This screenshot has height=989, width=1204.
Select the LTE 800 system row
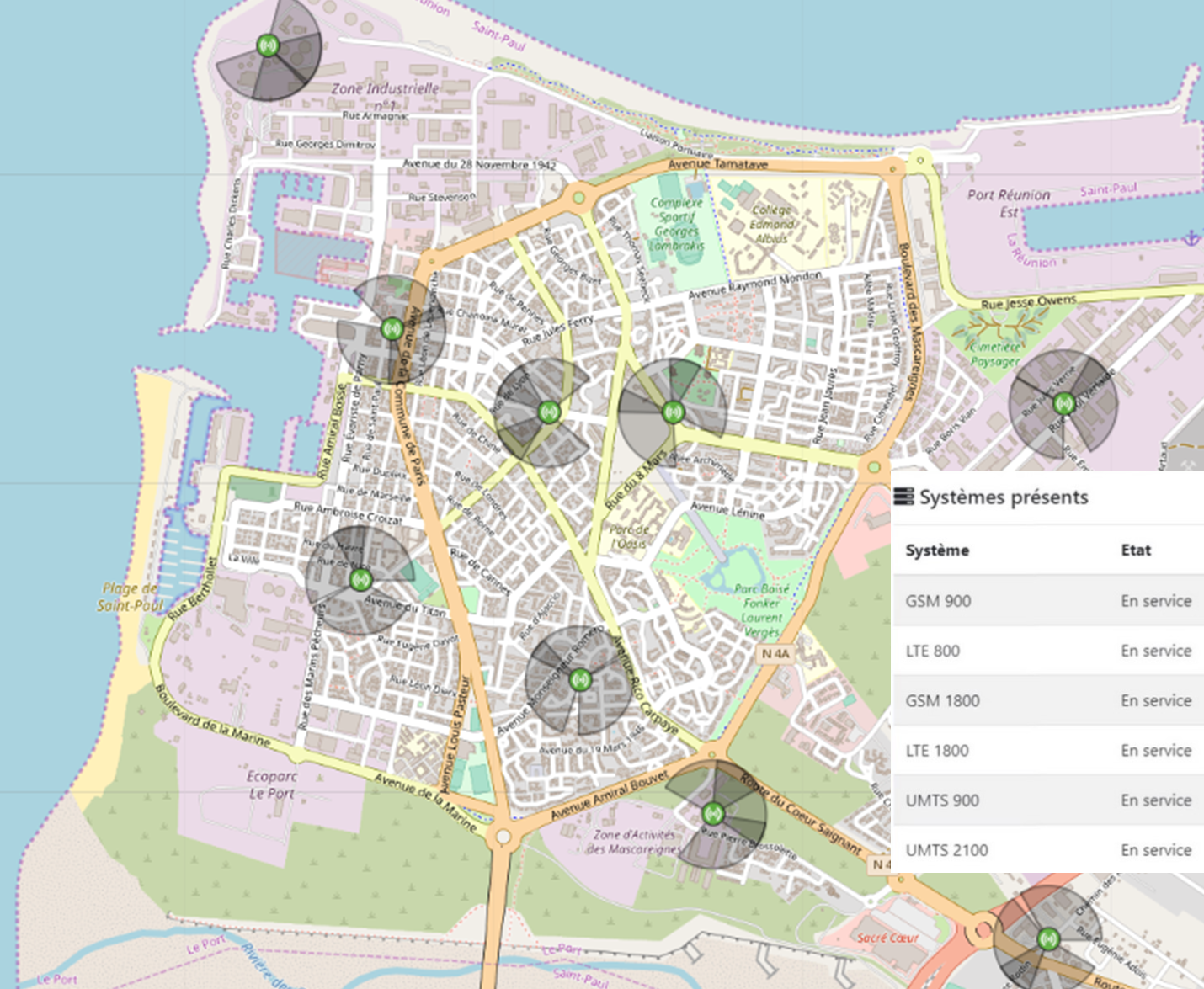click(x=1047, y=651)
